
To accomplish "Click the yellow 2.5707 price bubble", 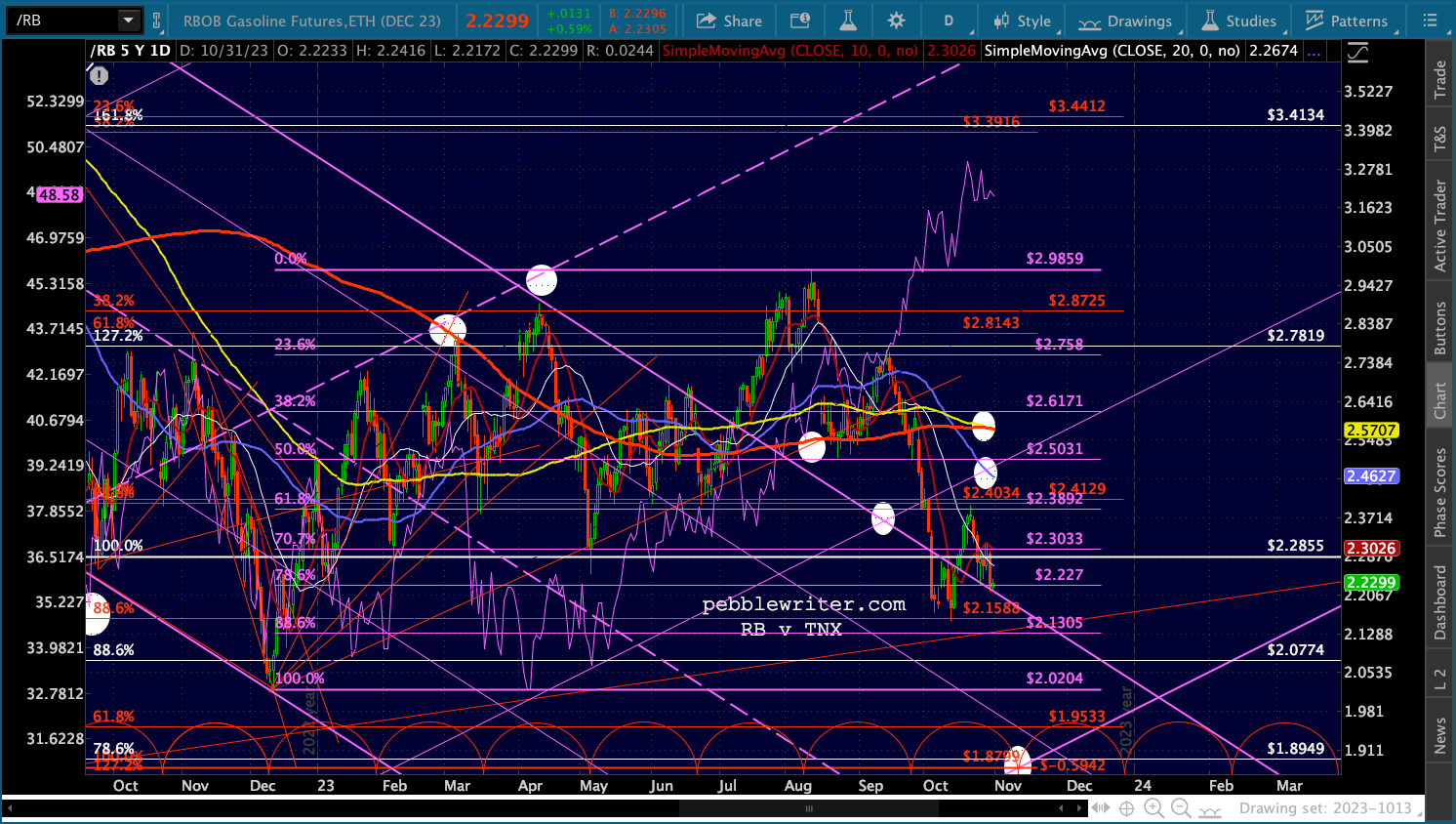I will click(x=1371, y=431).
